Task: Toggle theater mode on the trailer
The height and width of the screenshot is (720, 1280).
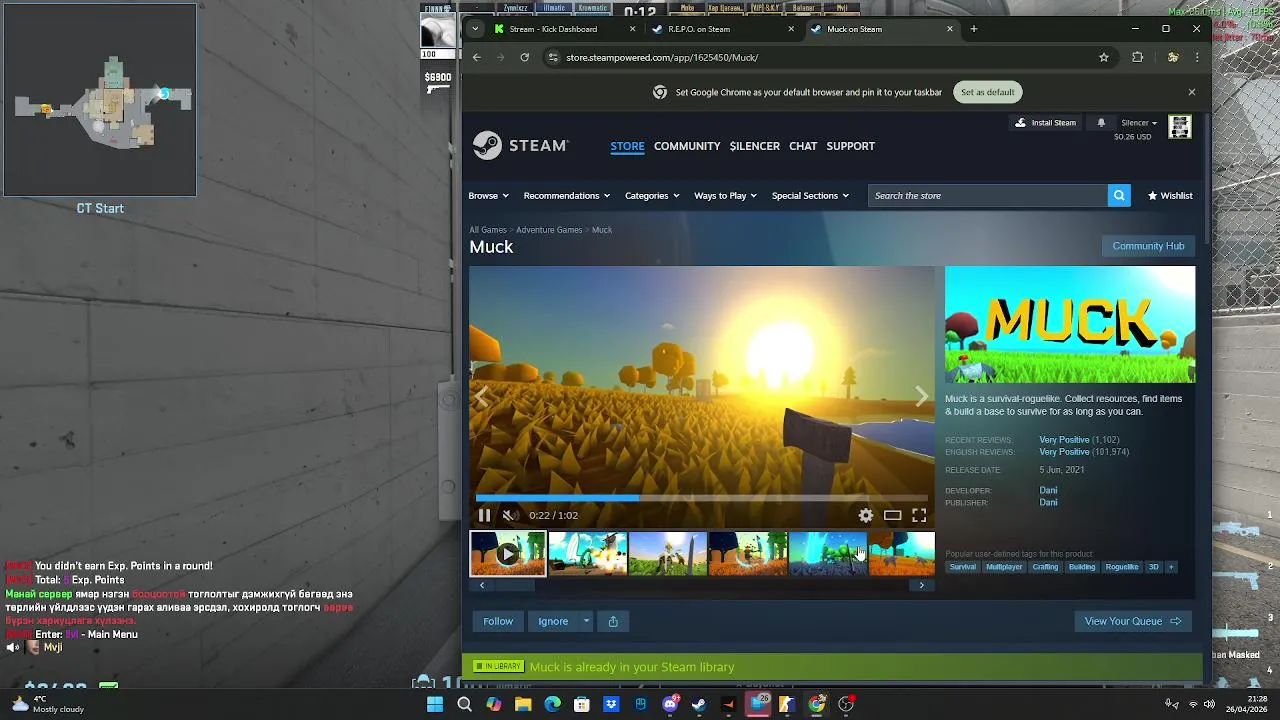Action: coord(893,516)
